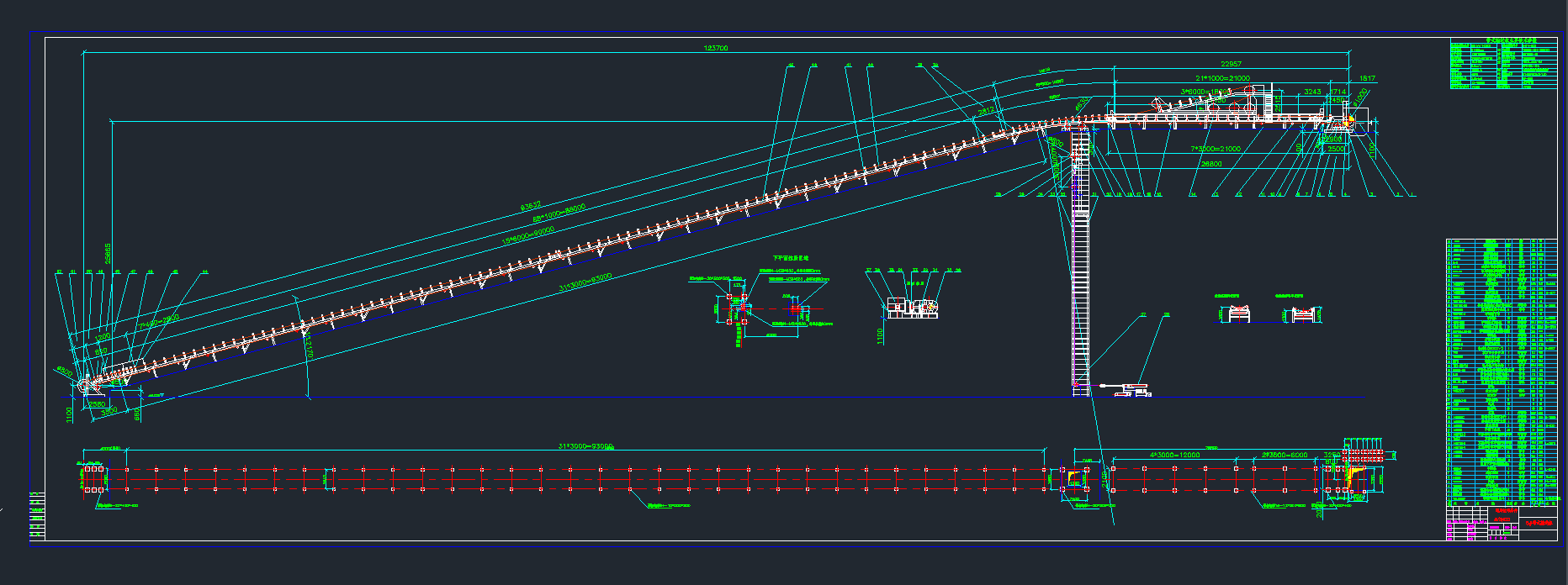Click the 7*3000=21000 dimension text

(1215, 149)
